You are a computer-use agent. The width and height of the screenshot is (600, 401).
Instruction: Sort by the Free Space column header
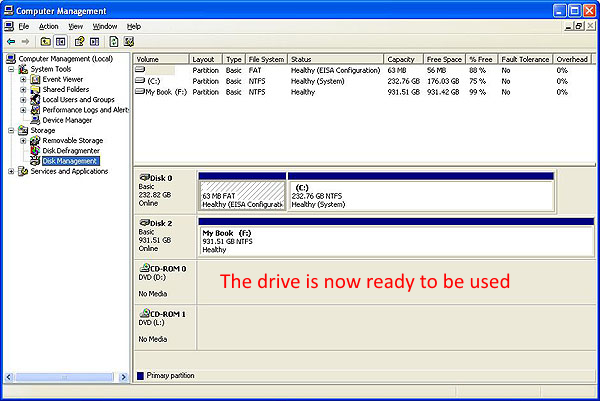pos(444,59)
